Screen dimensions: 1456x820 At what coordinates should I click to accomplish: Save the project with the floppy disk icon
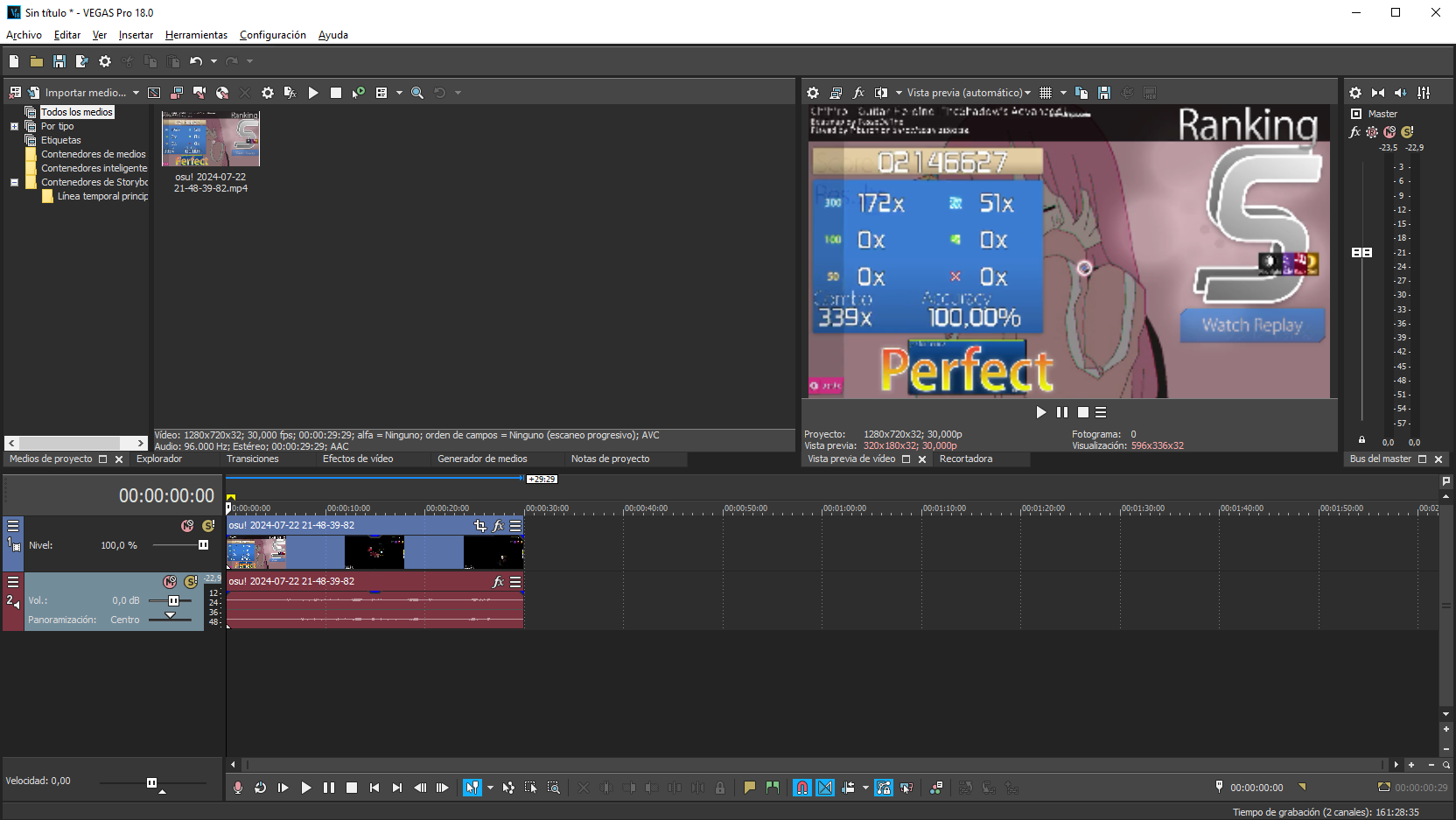[59, 61]
